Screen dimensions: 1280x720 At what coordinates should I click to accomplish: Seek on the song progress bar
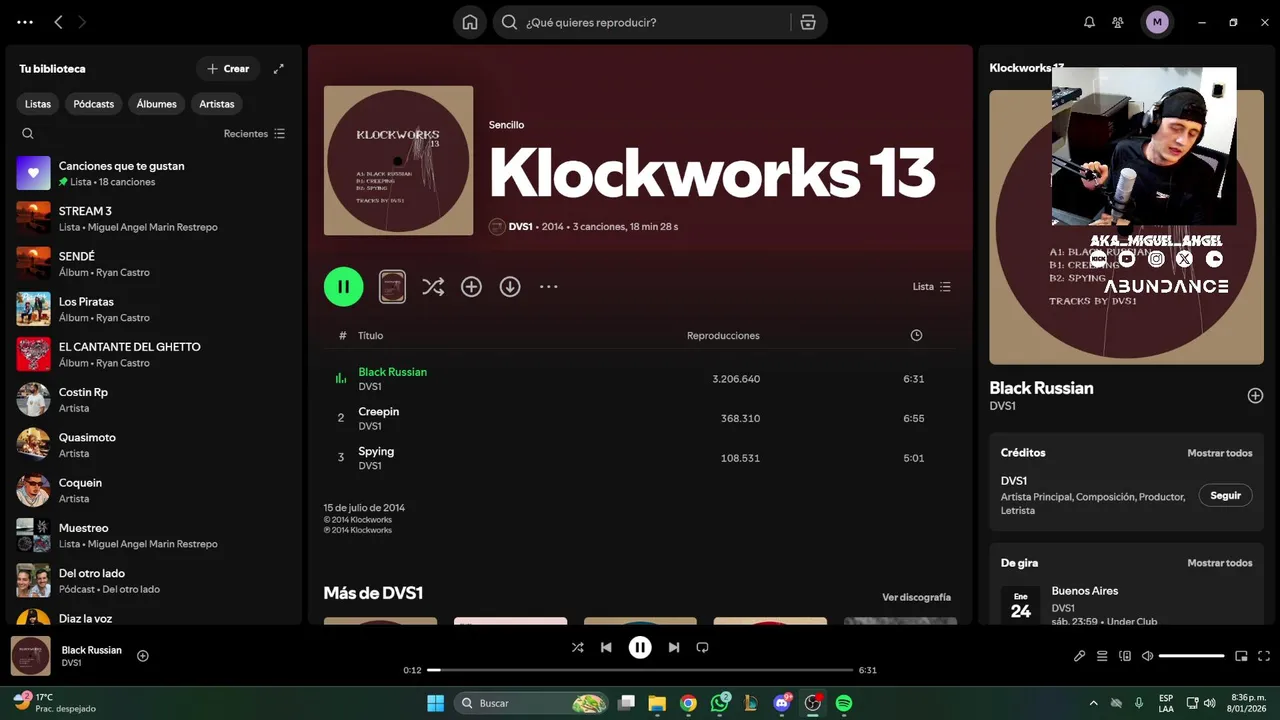click(640, 670)
